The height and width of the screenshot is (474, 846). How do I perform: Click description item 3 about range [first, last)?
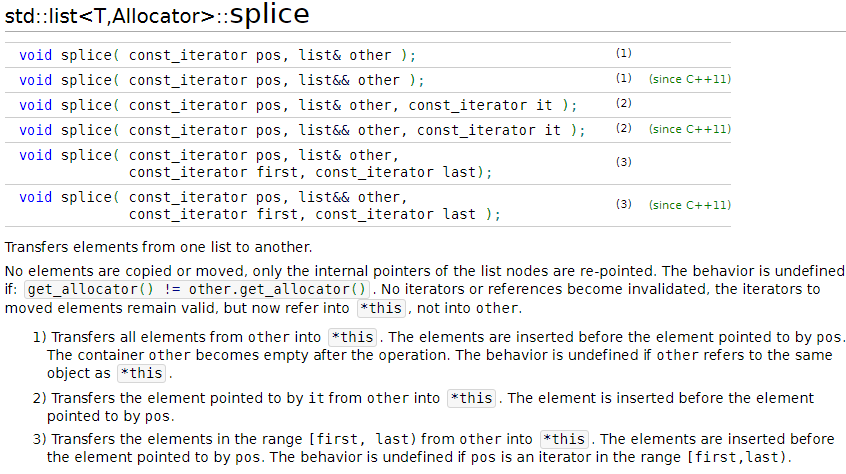point(433,448)
